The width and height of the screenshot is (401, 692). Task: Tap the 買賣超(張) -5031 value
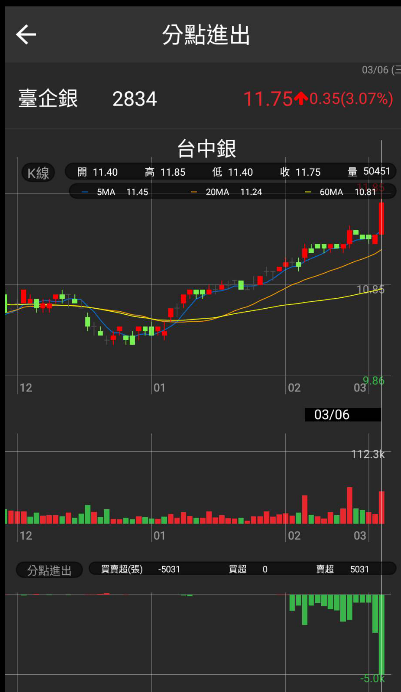(x=140, y=569)
